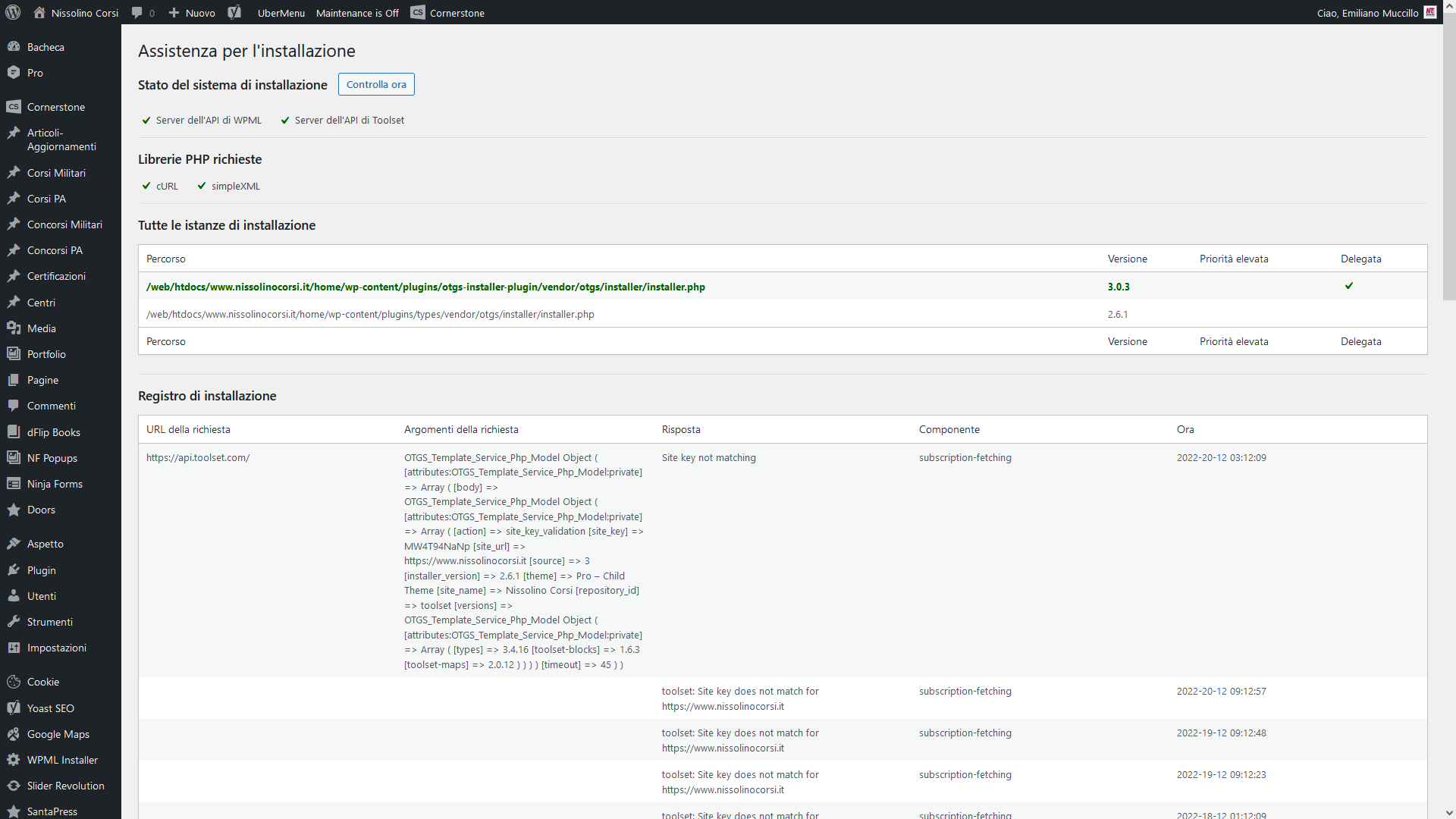Screen dimensions: 1456x819
Task: Click Maintenance is Off toggle in admin bar
Action: pyautogui.click(x=357, y=13)
